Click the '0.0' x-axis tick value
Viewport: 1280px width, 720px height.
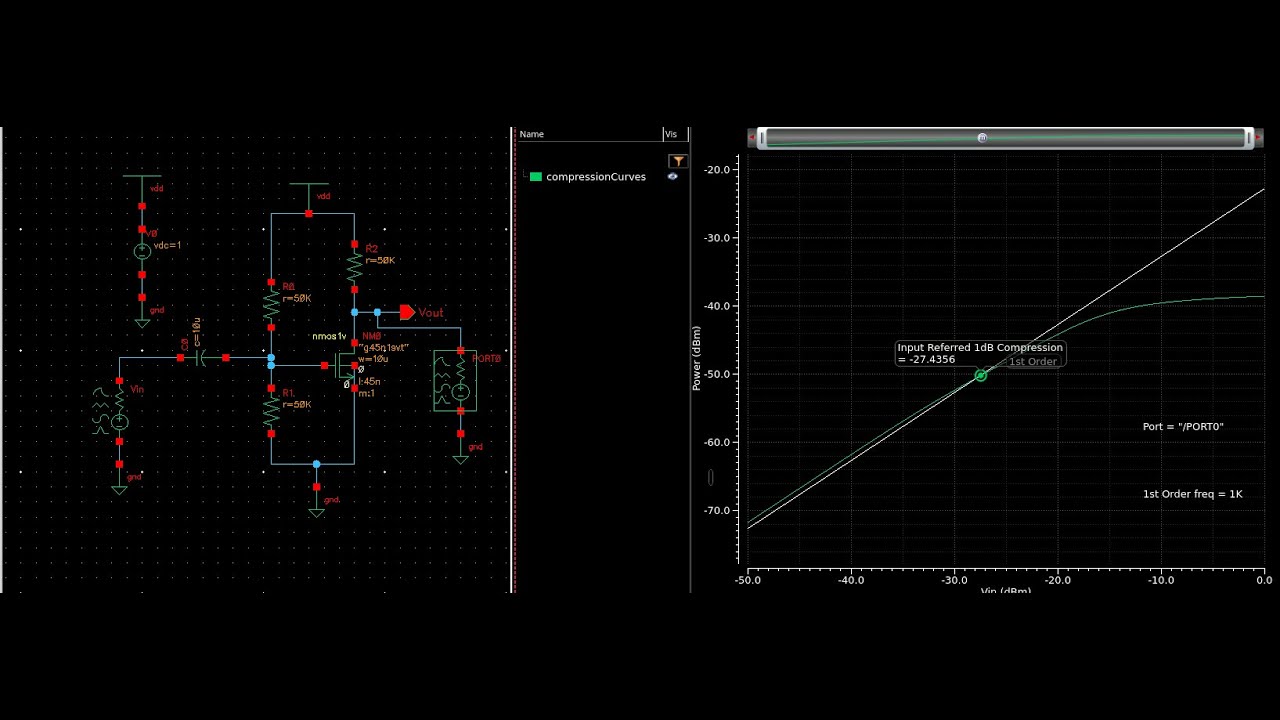(x=1264, y=580)
